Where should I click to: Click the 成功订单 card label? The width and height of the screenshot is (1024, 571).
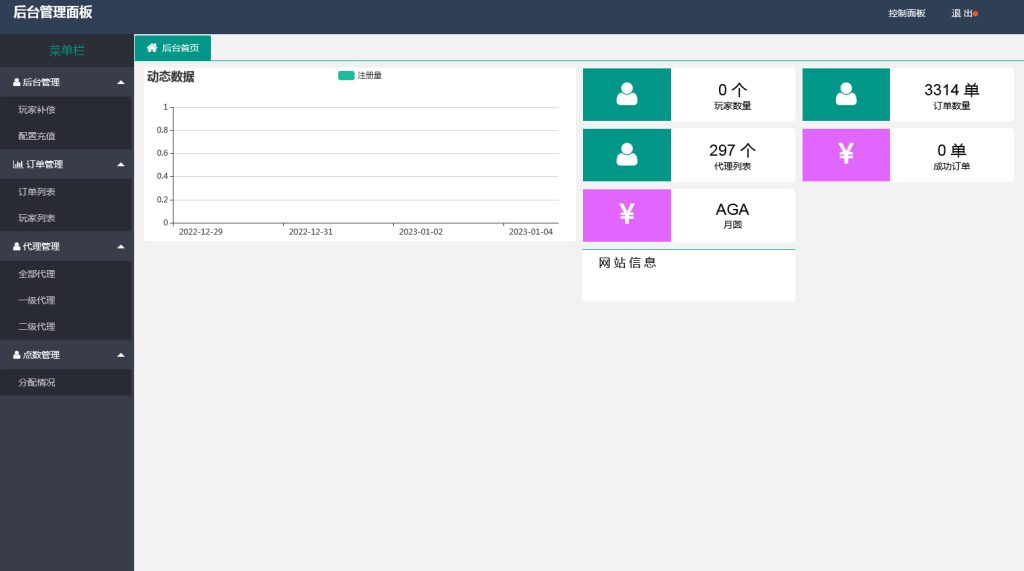[x=952, y=167]
